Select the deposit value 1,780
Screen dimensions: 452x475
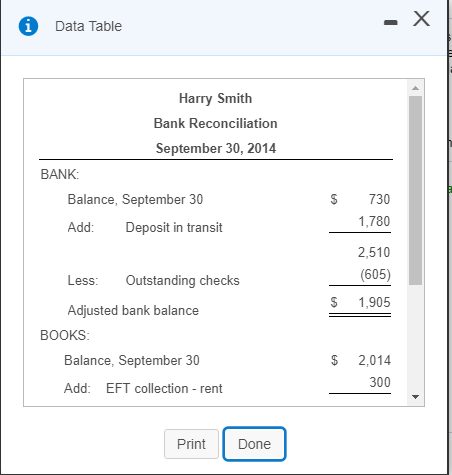pyautogui.click(x=374, y=221)
